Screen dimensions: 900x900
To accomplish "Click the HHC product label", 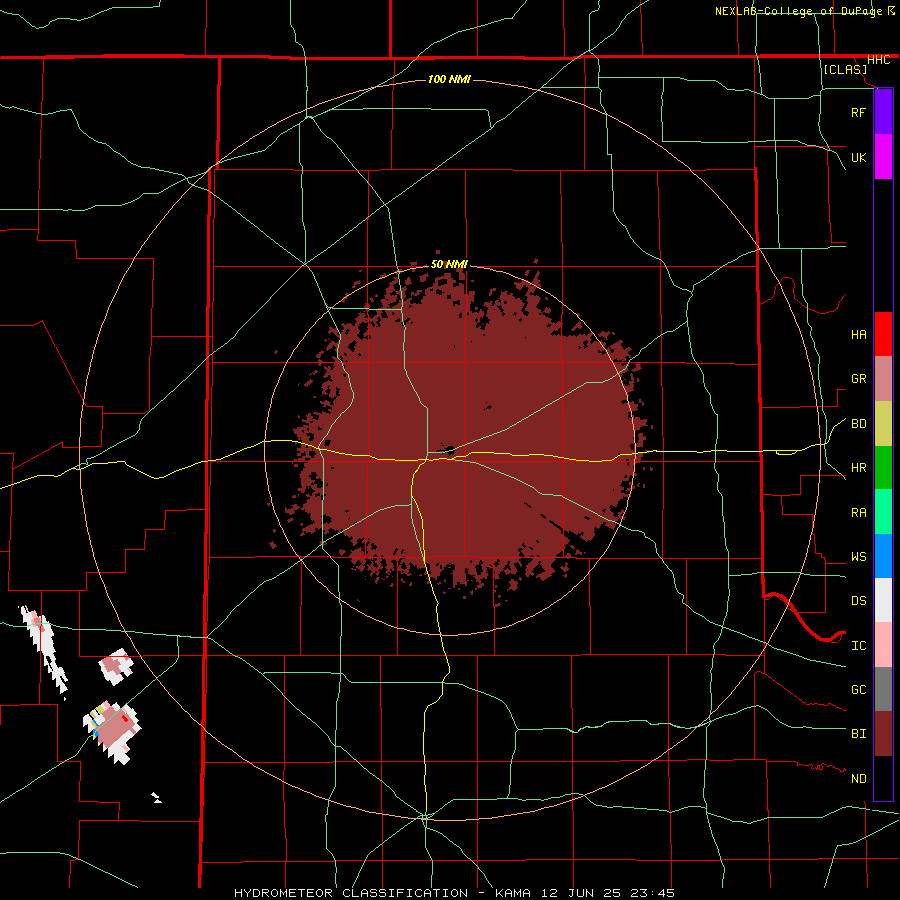I will 878,60.
